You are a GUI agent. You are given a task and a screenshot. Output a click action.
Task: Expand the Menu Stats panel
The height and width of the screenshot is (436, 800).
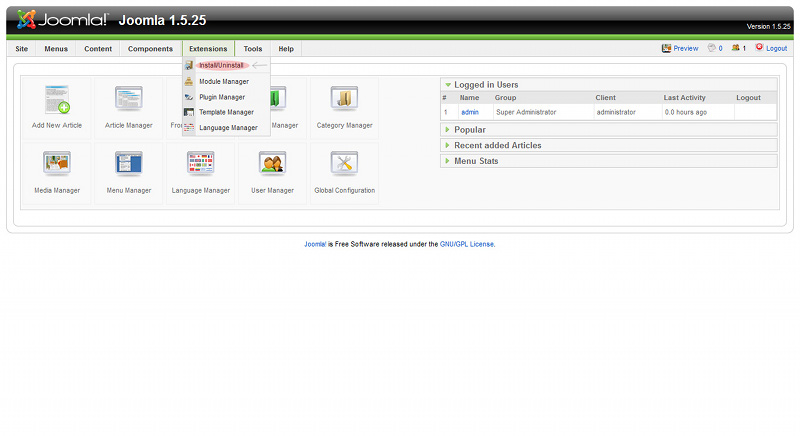tap(447, 161)
